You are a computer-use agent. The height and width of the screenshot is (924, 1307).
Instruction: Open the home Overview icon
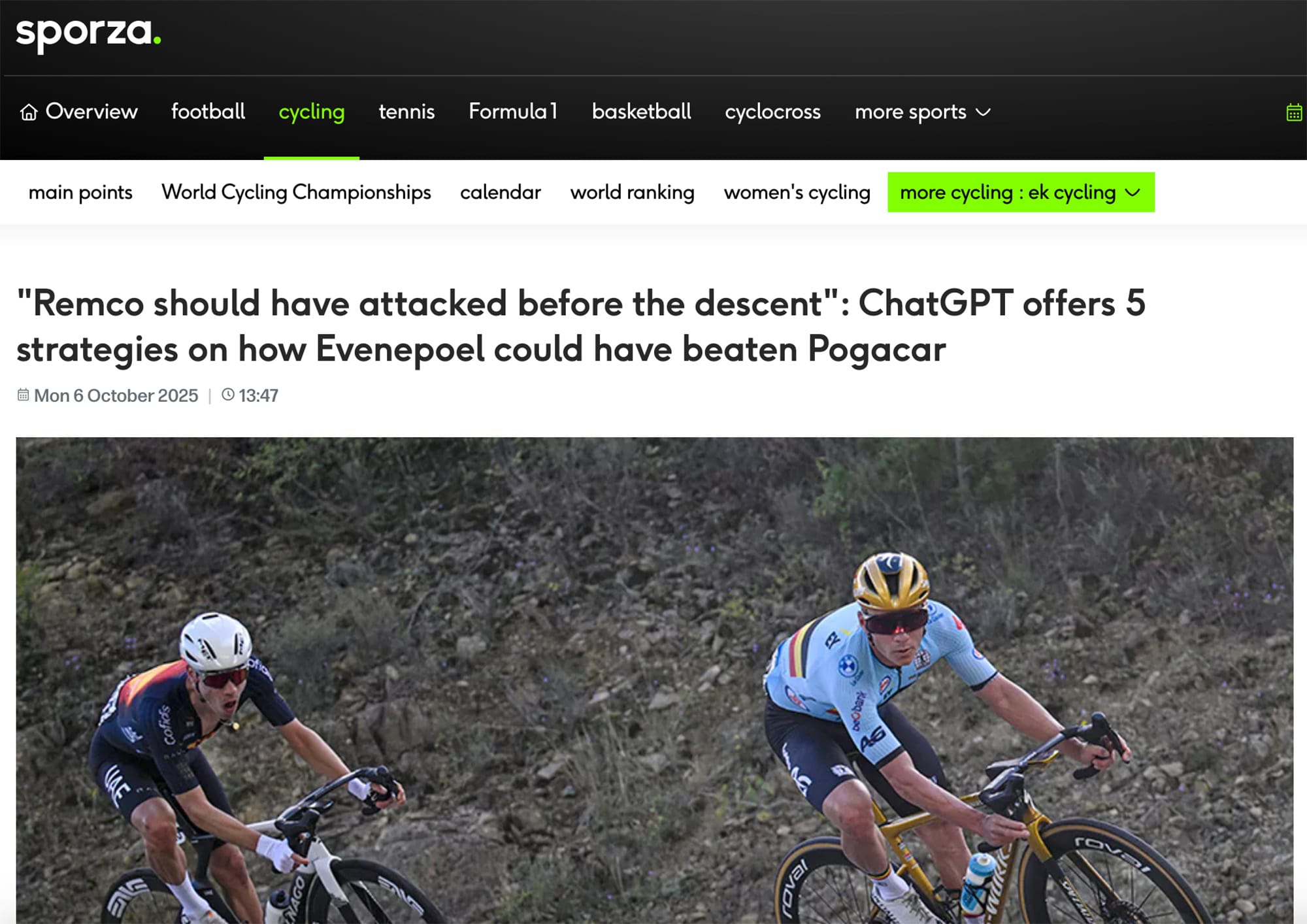(29, 112)
